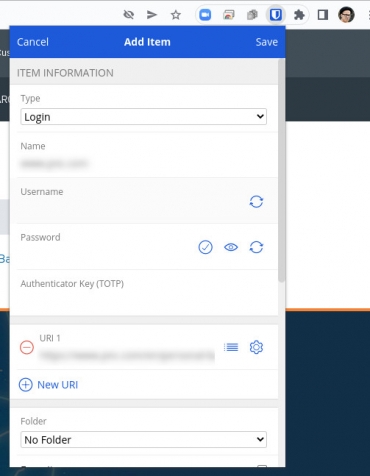Generate a password with the refresh icon

coord(256,247)
